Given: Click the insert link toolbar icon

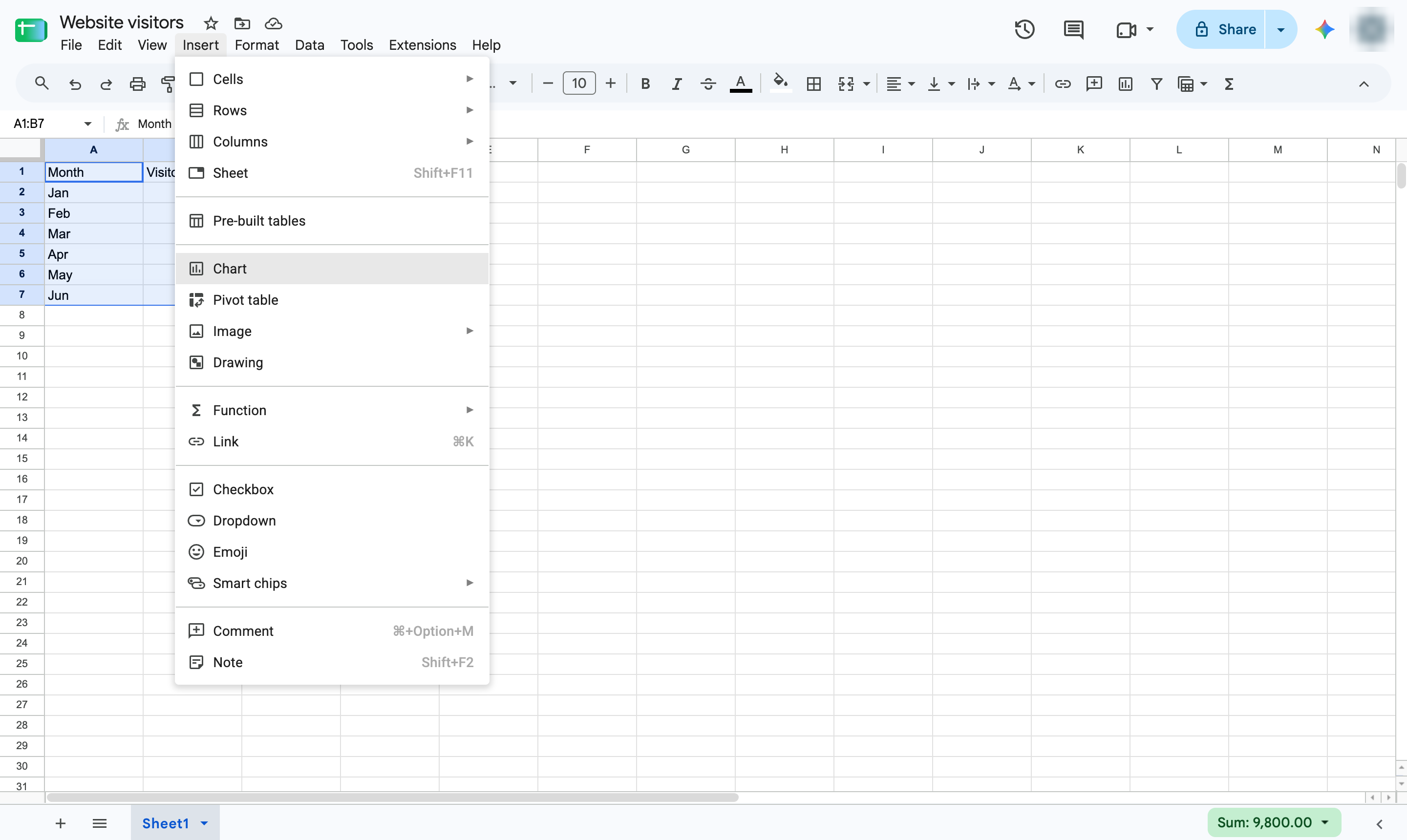Looking at the screenshot, I should pyautogui.click(x=1062, y=84).
